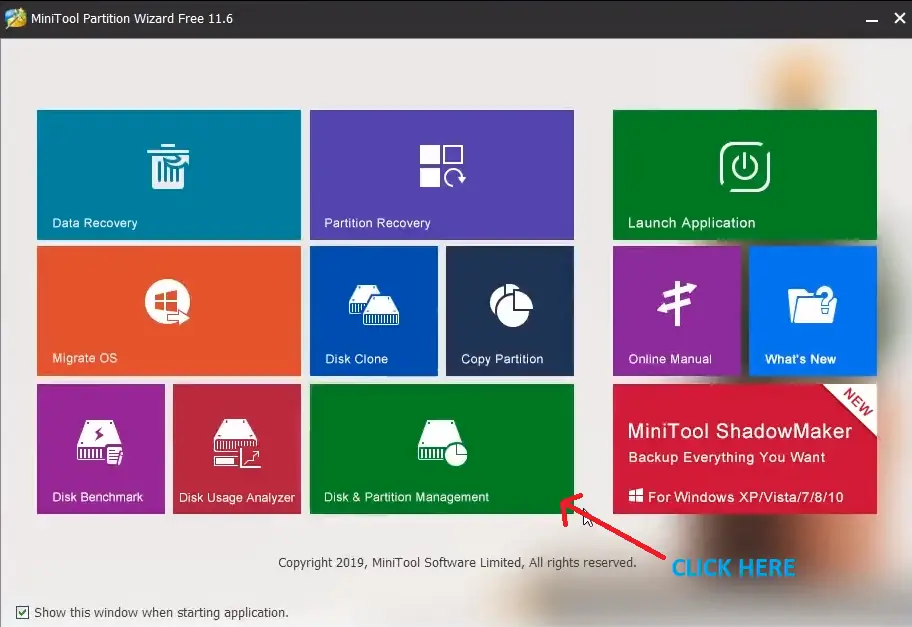Click MiniTool app icon in title bar

[x=15, y=18]
